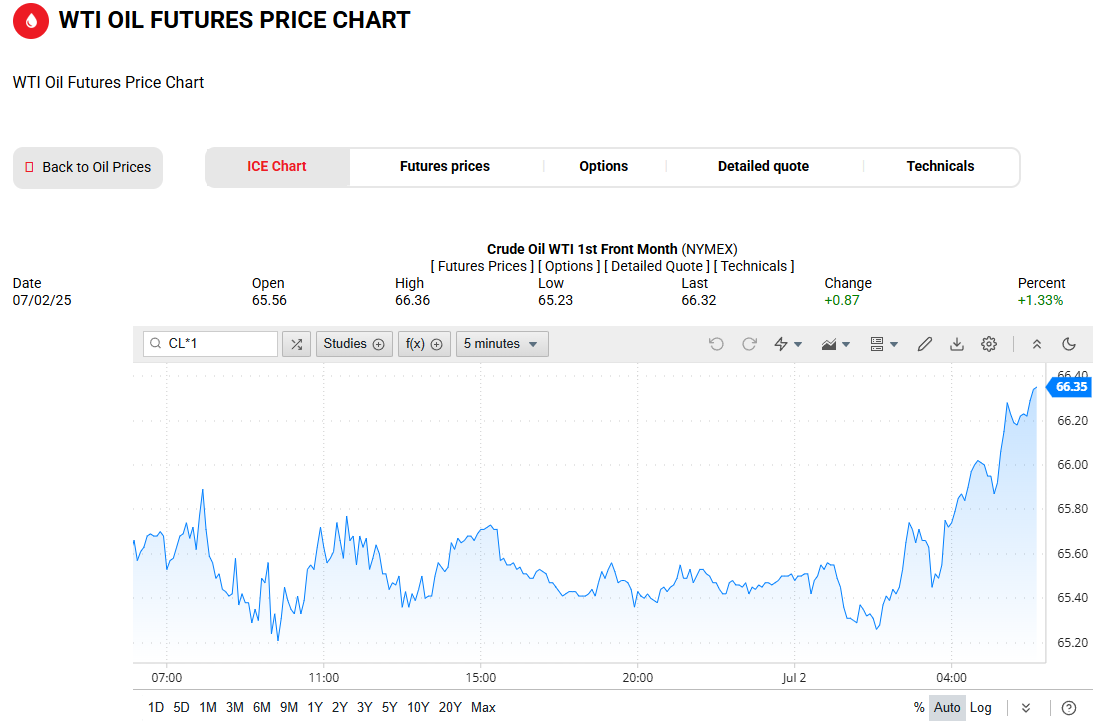This screenshot has width=1102, height=724.
Task: Click the Jul 2 time axis label
Action: [x=794, y=678]
